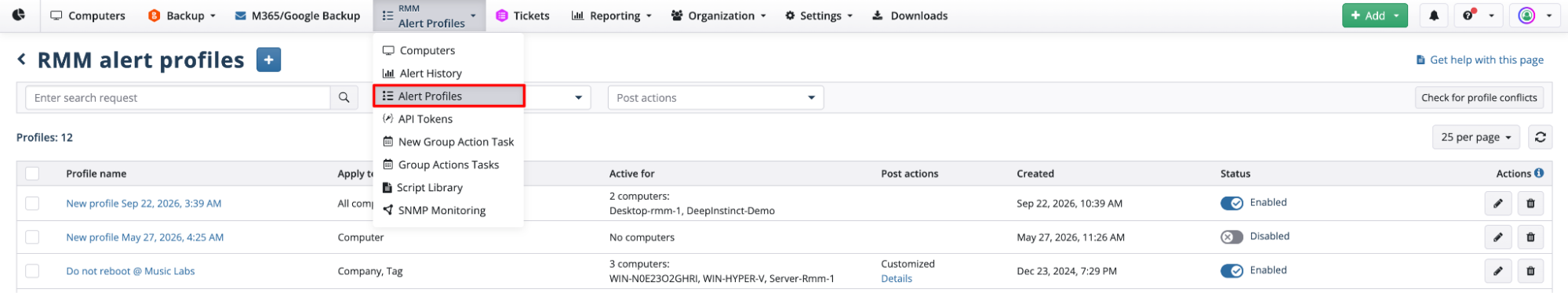Check the box for profile Sep 22, 2026

tap(32, 204)
